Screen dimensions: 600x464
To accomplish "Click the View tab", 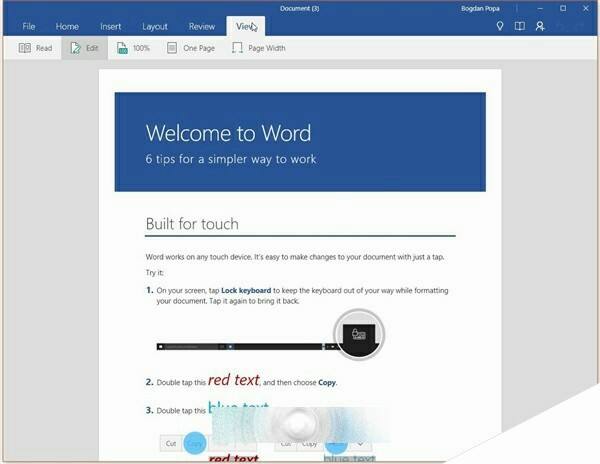I will pyautogui.click(x=243, y=26).
